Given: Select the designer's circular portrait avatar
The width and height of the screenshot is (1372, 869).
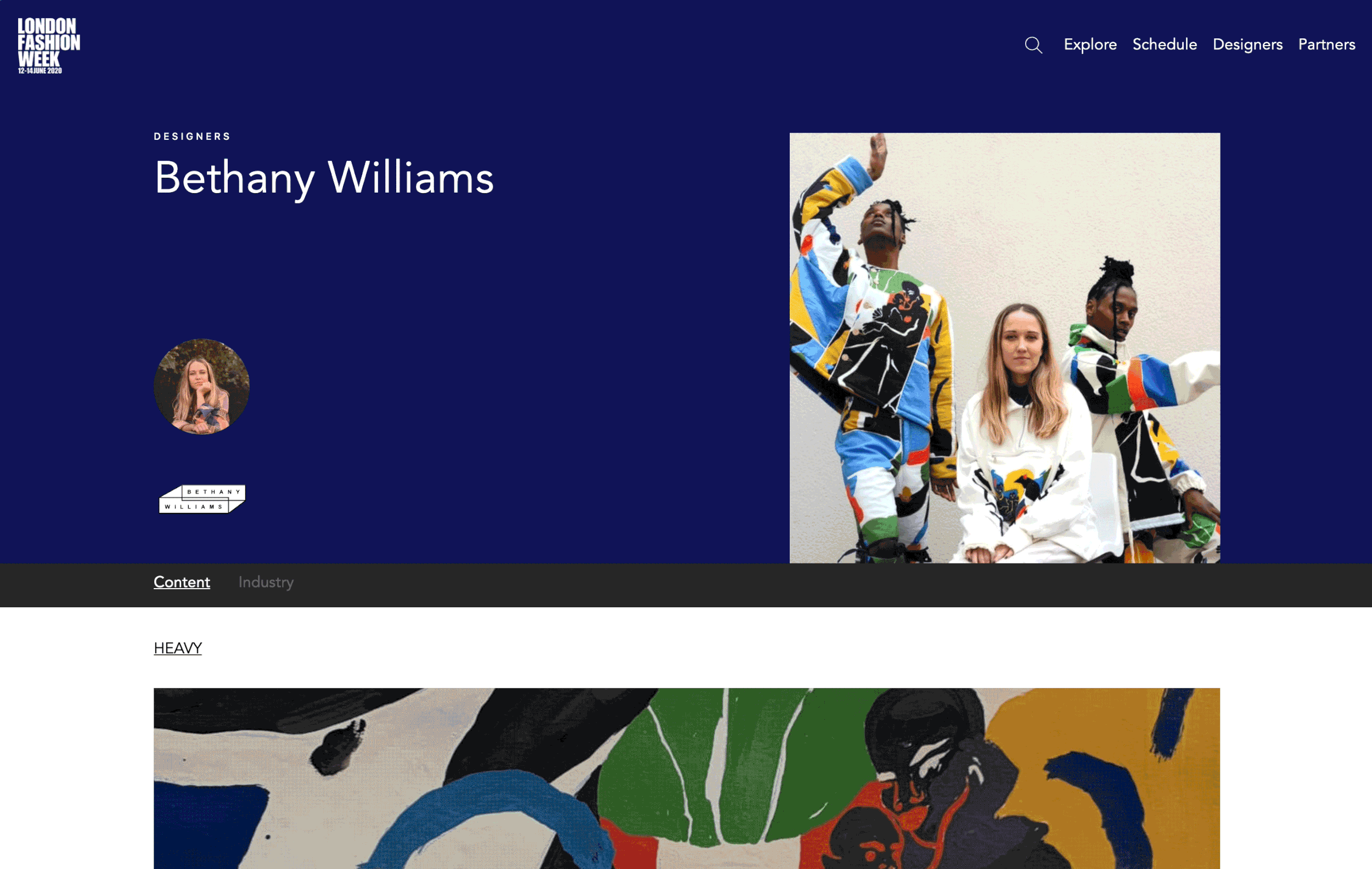Looking at the screenshot, I should click(x=202, y=386).
